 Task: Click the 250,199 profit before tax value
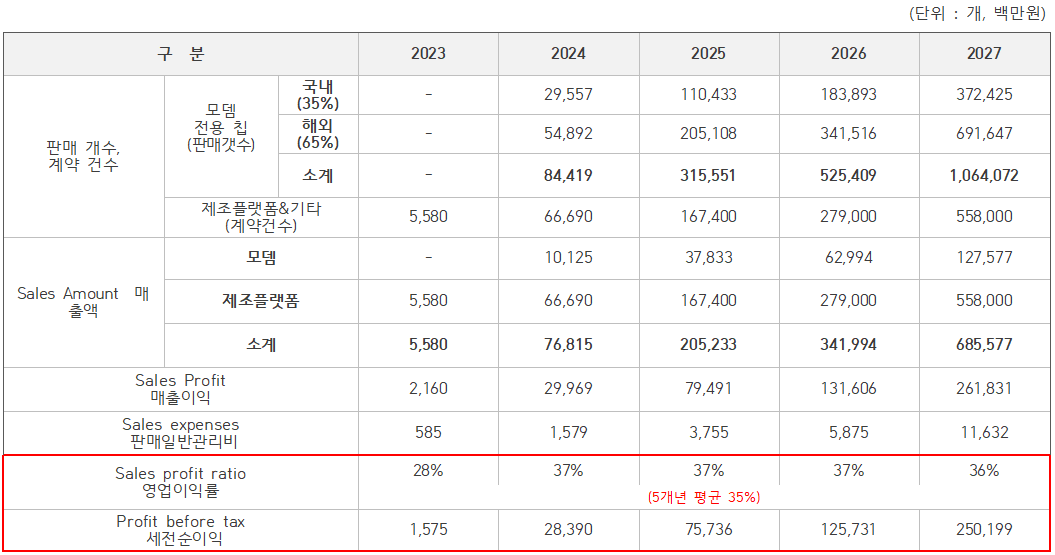click(984, 530)
